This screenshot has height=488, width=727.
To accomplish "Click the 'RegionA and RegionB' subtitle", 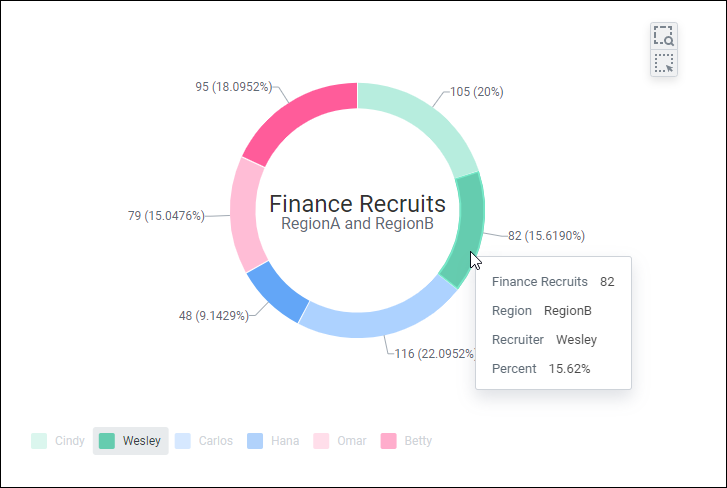I will [x=357, y=223].
